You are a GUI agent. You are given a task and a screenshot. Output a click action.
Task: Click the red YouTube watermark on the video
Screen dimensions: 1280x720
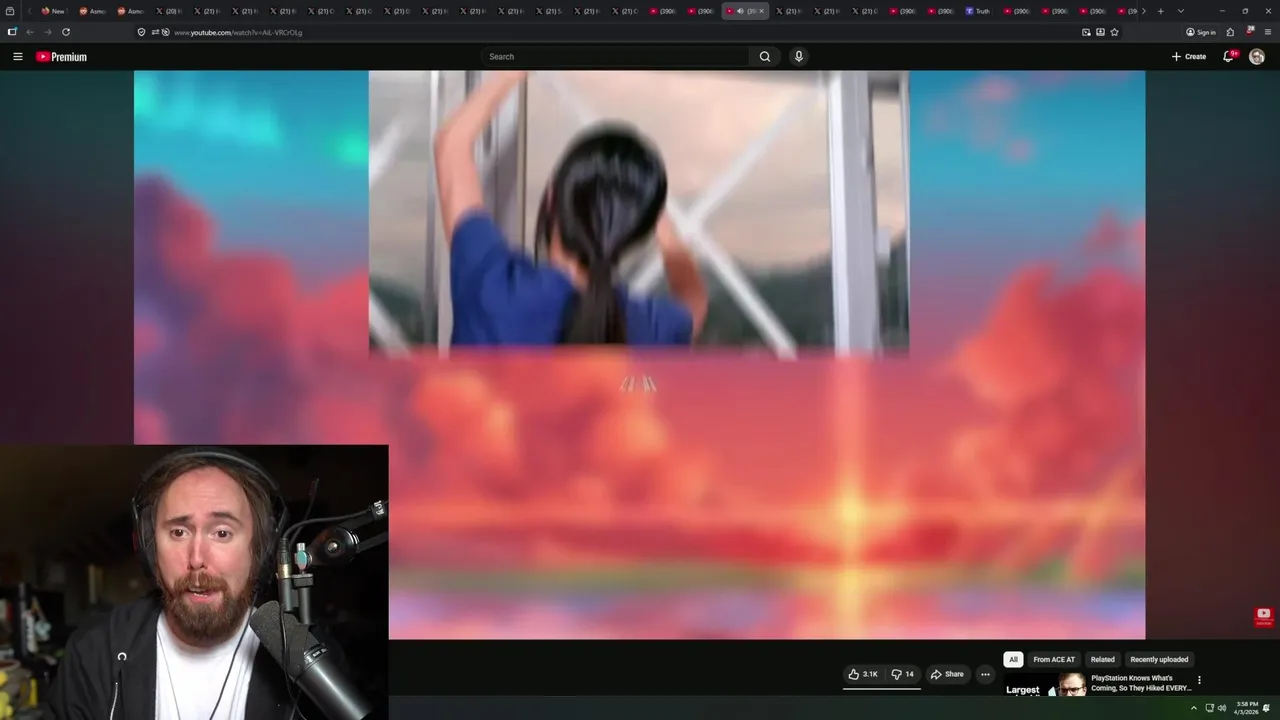click(1264, 617)
